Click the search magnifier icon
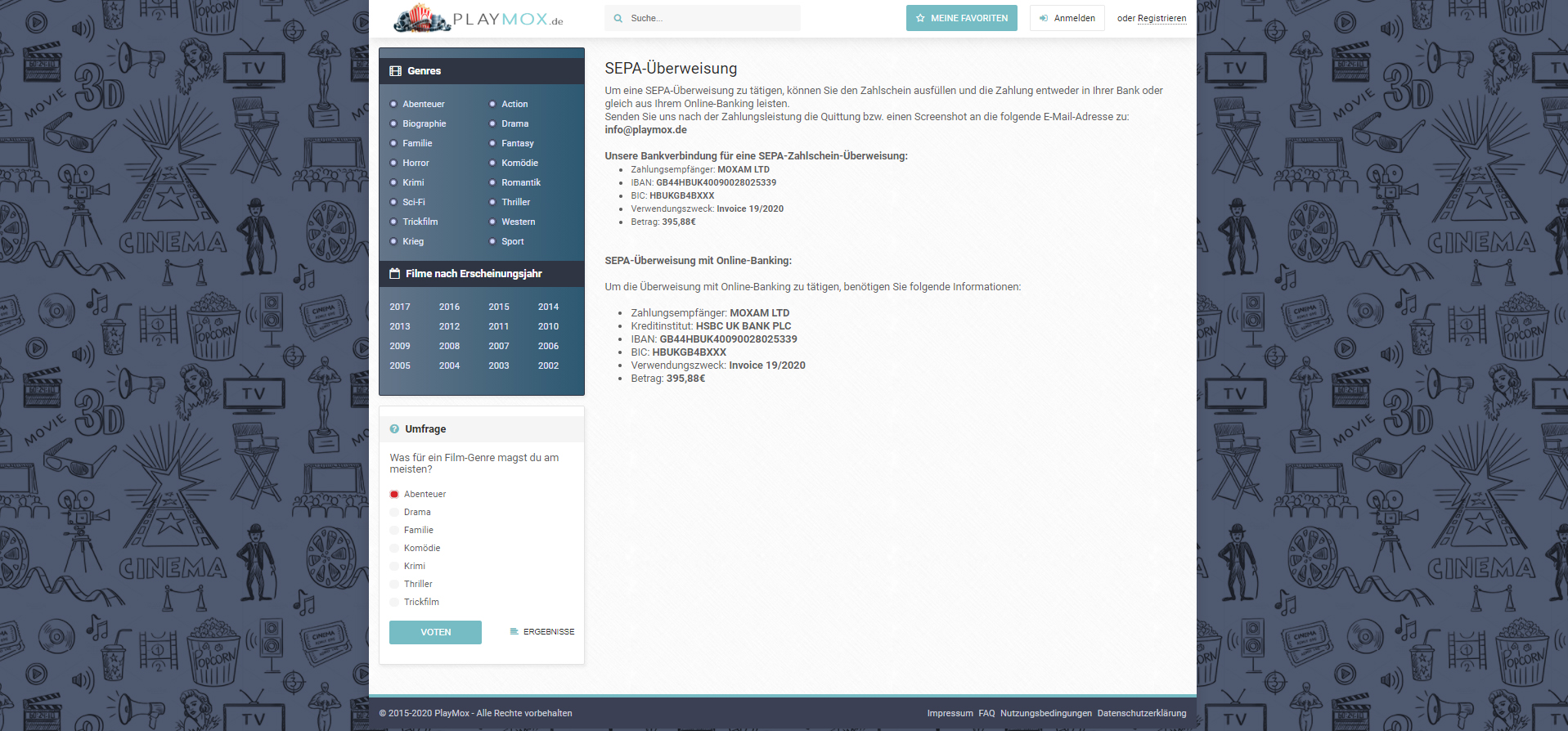Viewport: 1568px width, 731px height. point(618,18)
